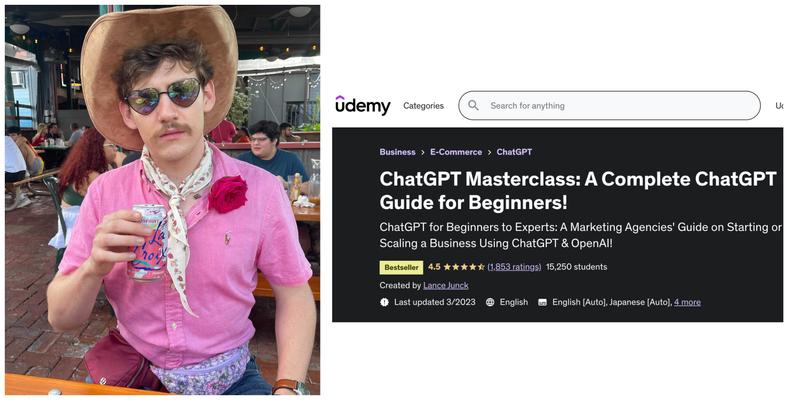Screen dimensions: 800x400
Task: Click the magnifier search icon
Action: coord(473,106)
